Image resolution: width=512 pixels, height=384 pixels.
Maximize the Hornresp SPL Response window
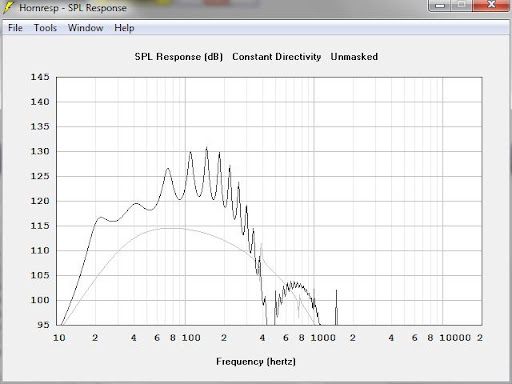461,5
